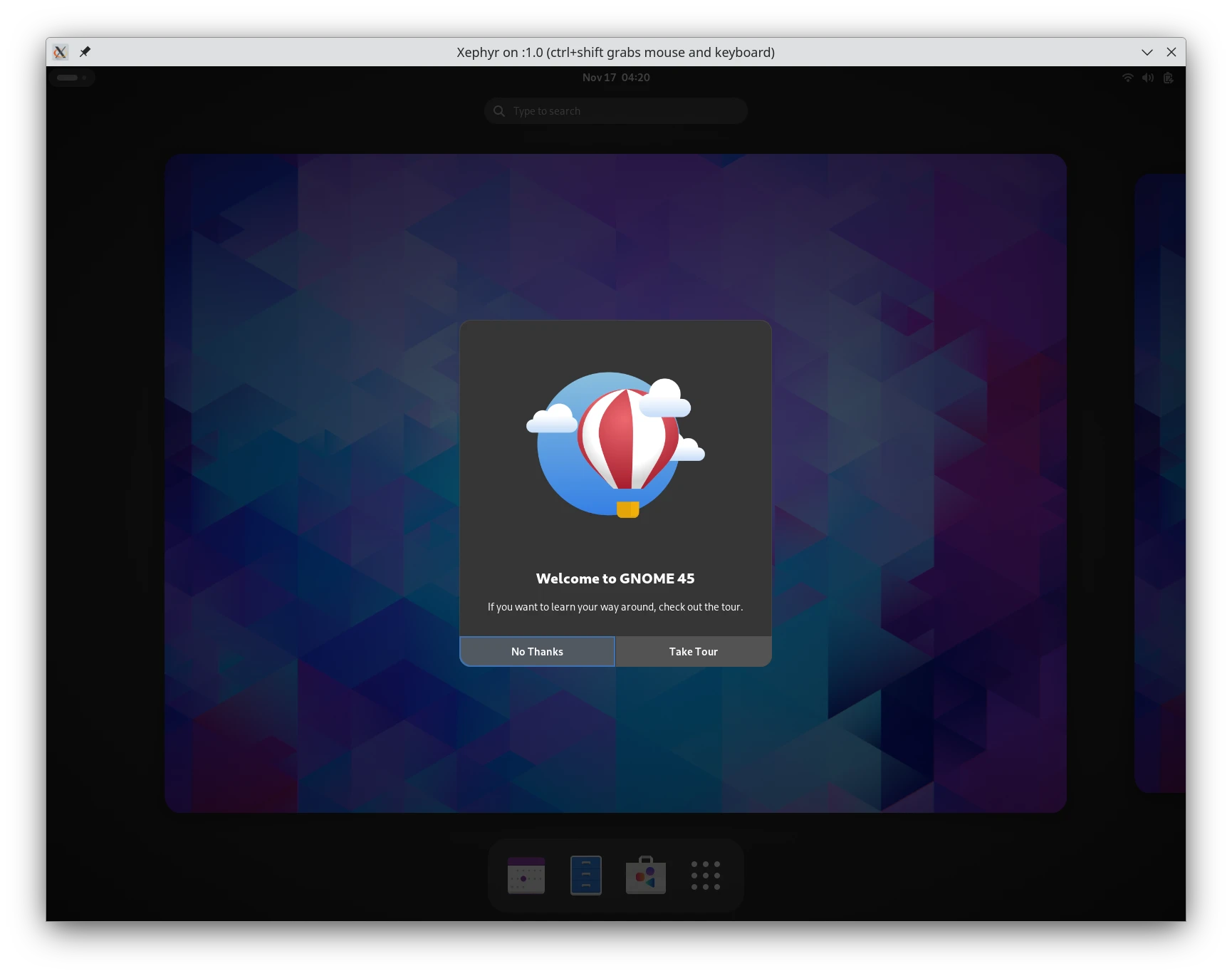
Task: Open the Nov 17 04:20 clock menu
Action: [x=616, y=78]
